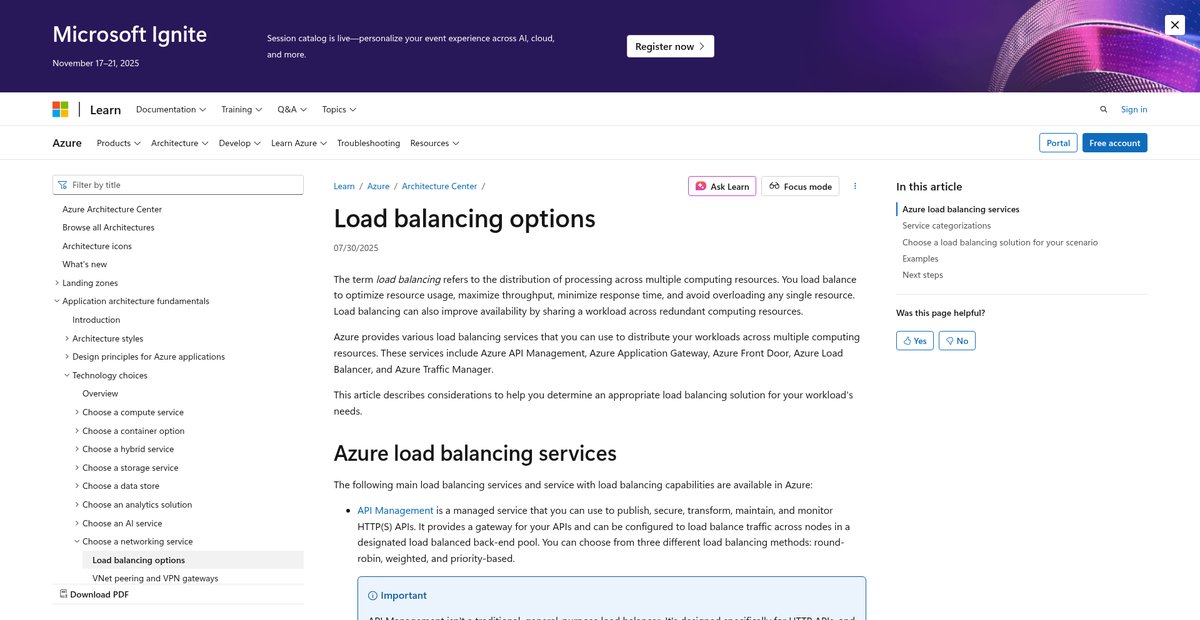
Task: Click Register now button
Action: click(670, 46)
